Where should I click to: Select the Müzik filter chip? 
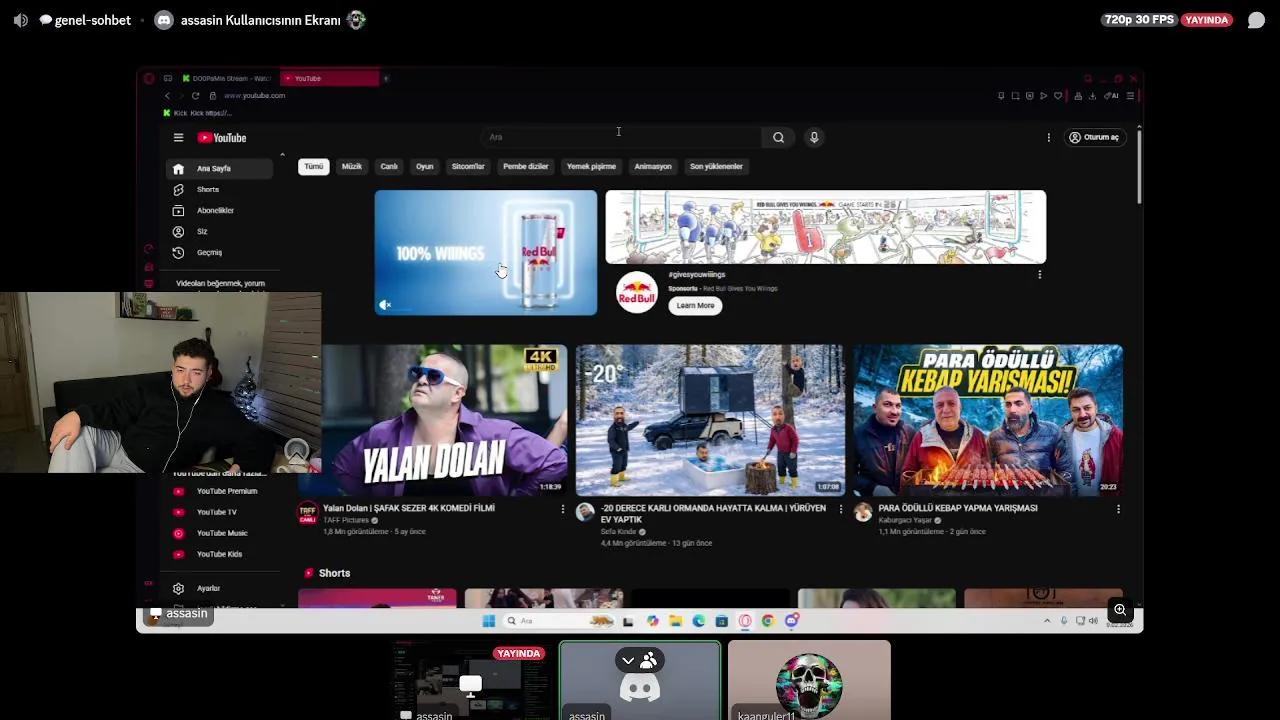352,166
